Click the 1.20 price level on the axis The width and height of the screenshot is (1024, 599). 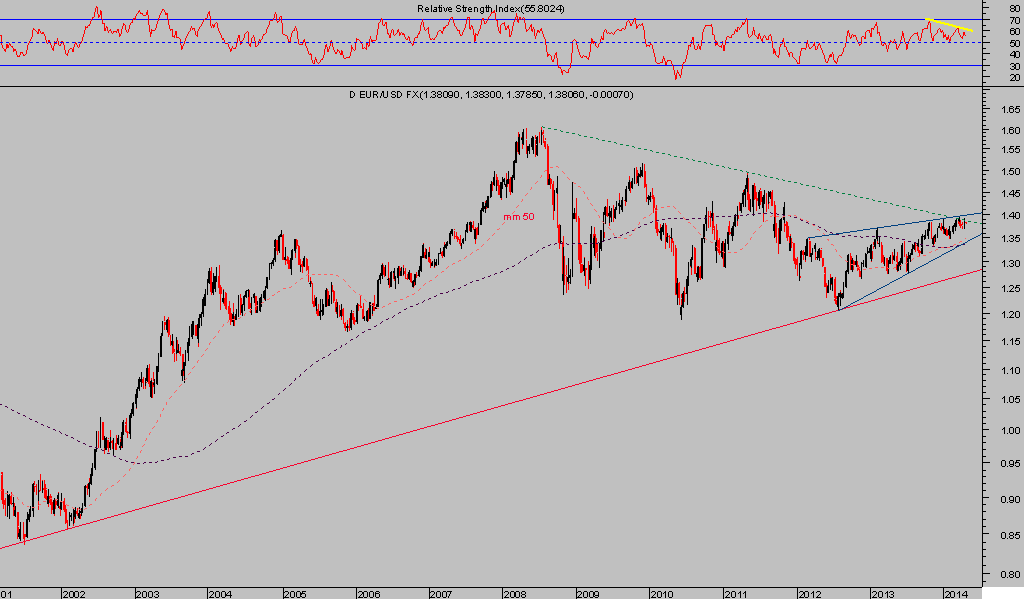click(x=1008, y=315)
